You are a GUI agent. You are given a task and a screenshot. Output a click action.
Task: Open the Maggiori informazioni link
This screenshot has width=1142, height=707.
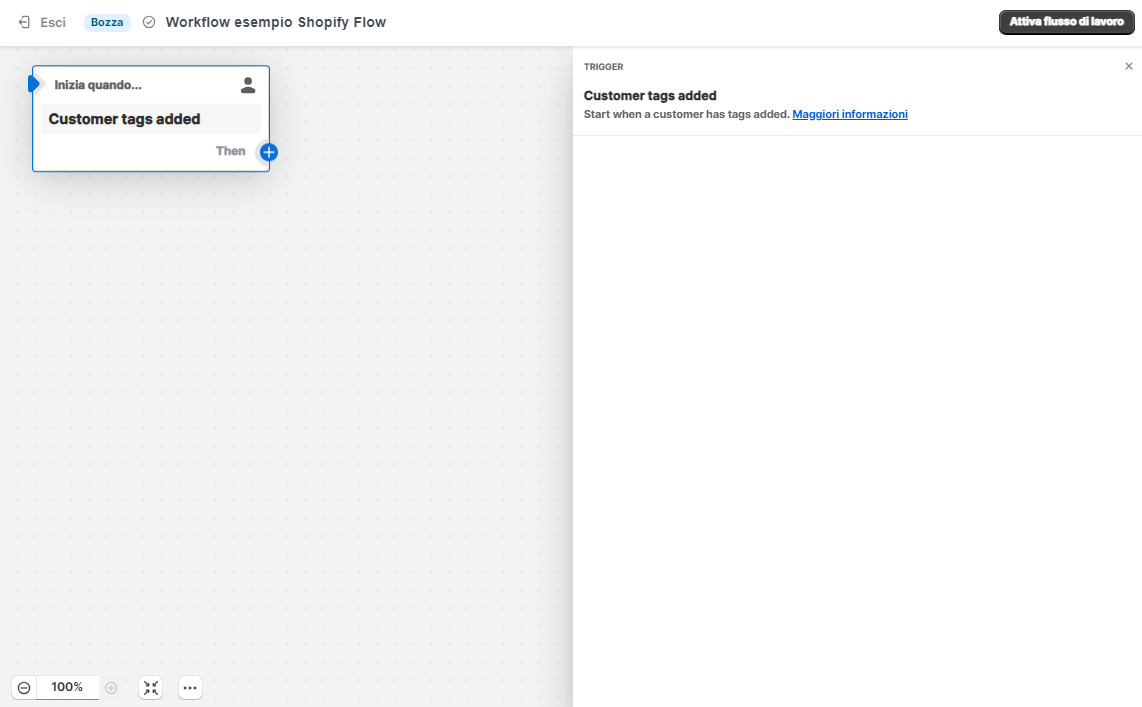[849, 114]
